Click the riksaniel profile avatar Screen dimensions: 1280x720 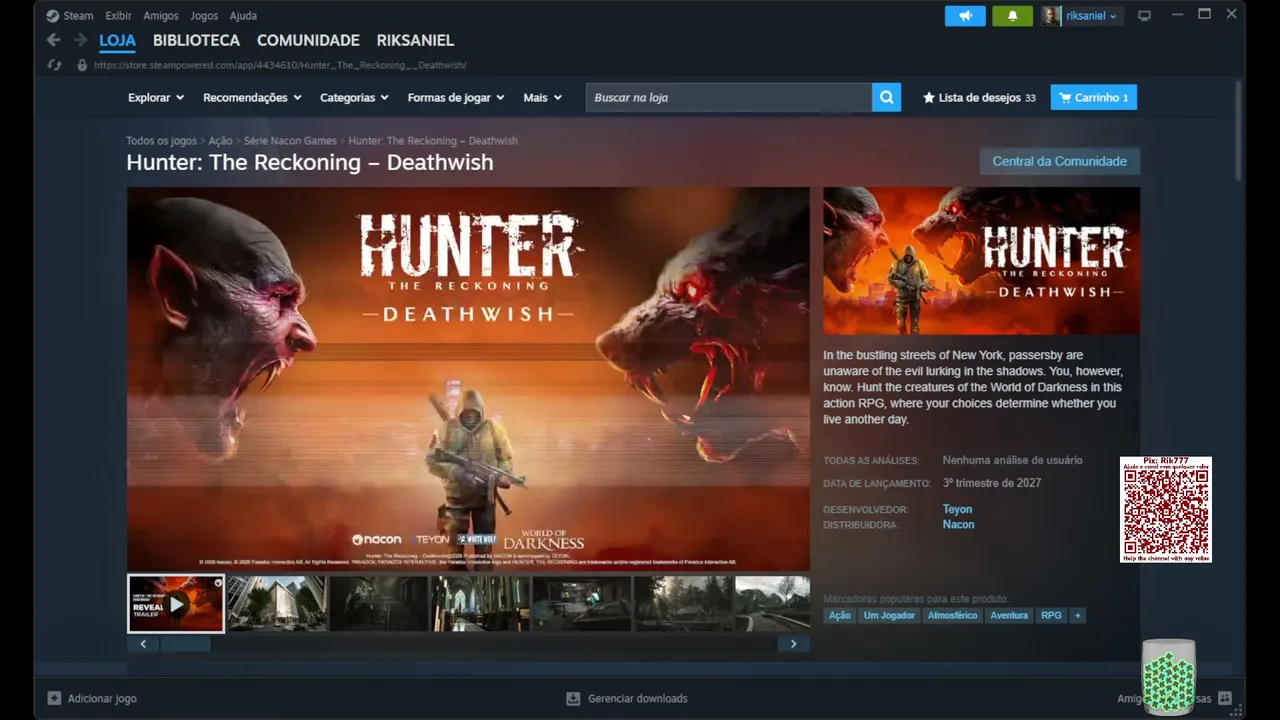[x=1051, y=16]
